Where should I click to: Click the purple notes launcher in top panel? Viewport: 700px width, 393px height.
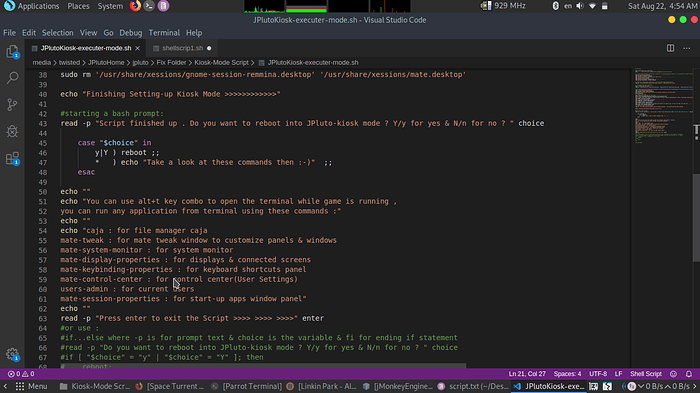click(x=163, y=6)
